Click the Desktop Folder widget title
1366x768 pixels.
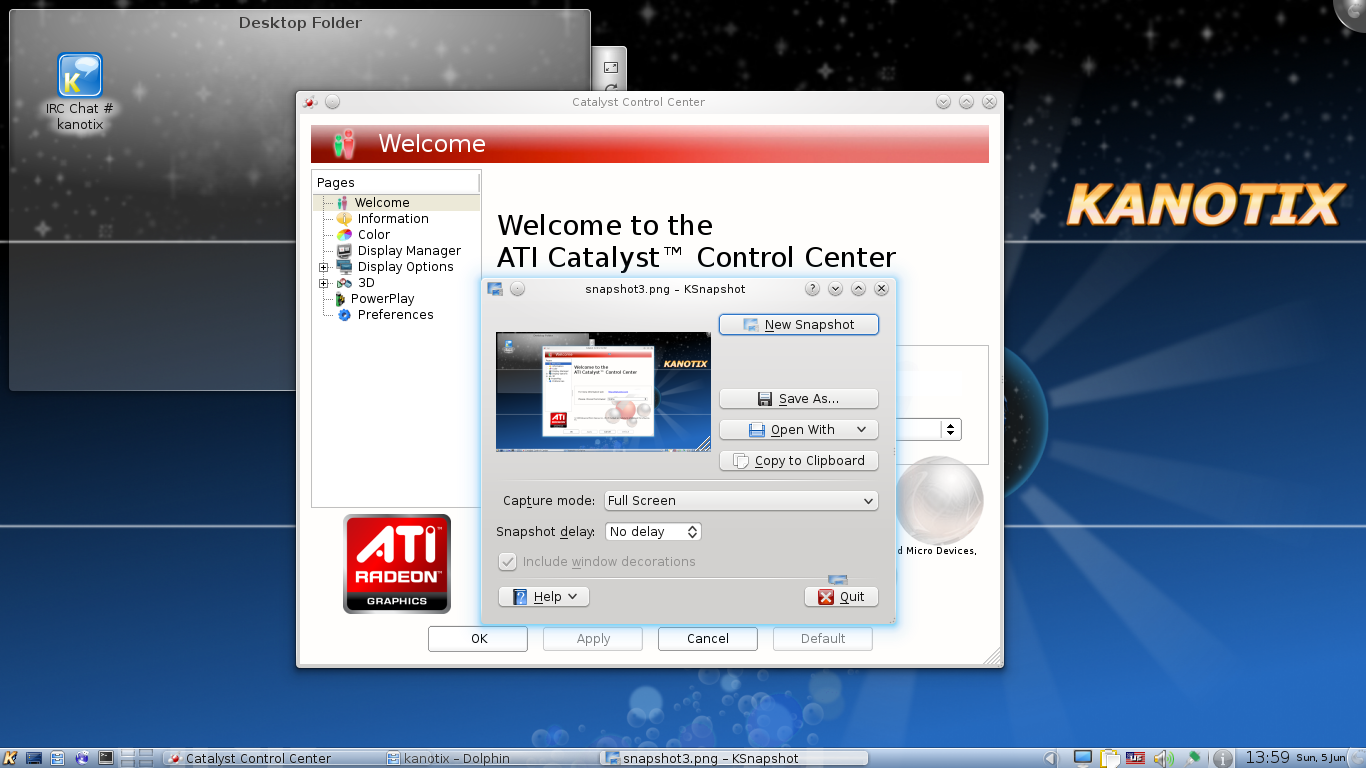click(x=300, y=23)
